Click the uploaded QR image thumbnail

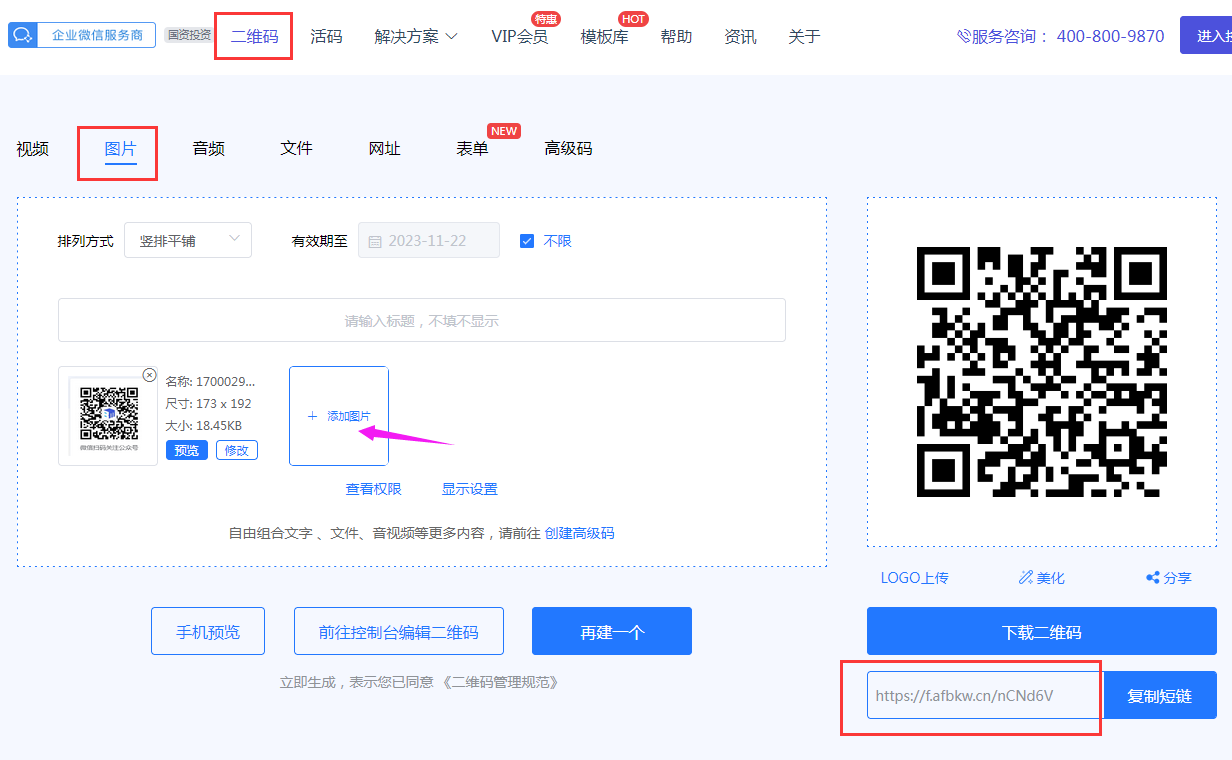tap(108, 415)
